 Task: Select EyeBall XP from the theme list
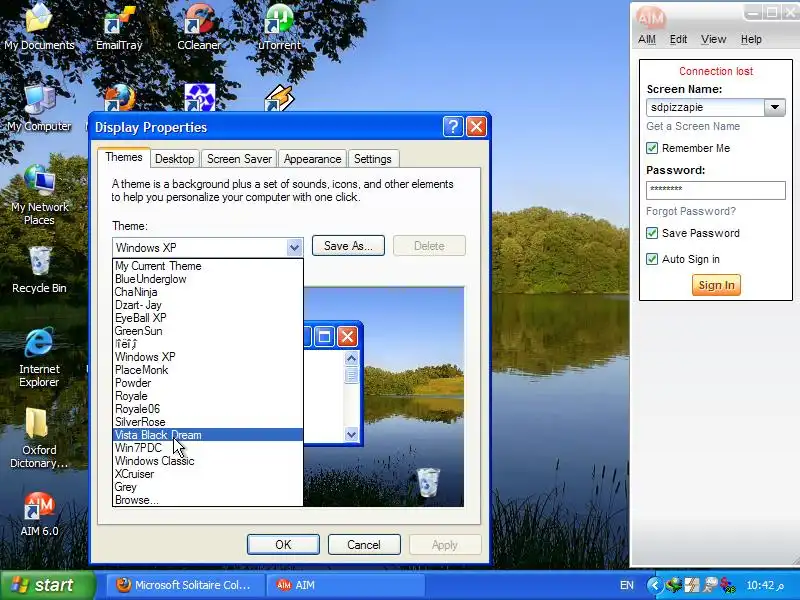pos(208,318)
